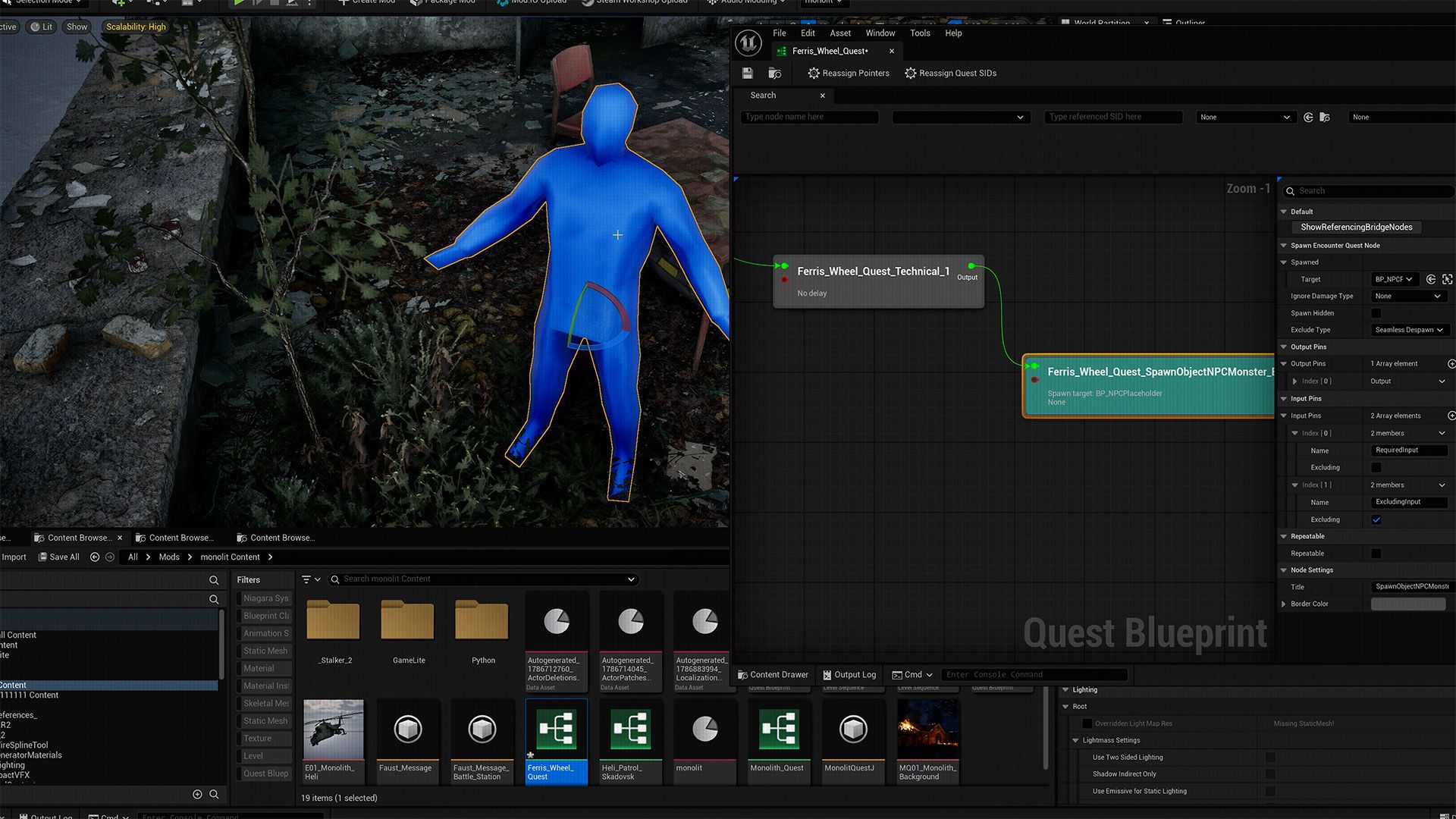1456x819 pixels.
Task: Toggle the Spawn Hidden checkbox
Action: pyautogui.click(x=1376, y=313)
